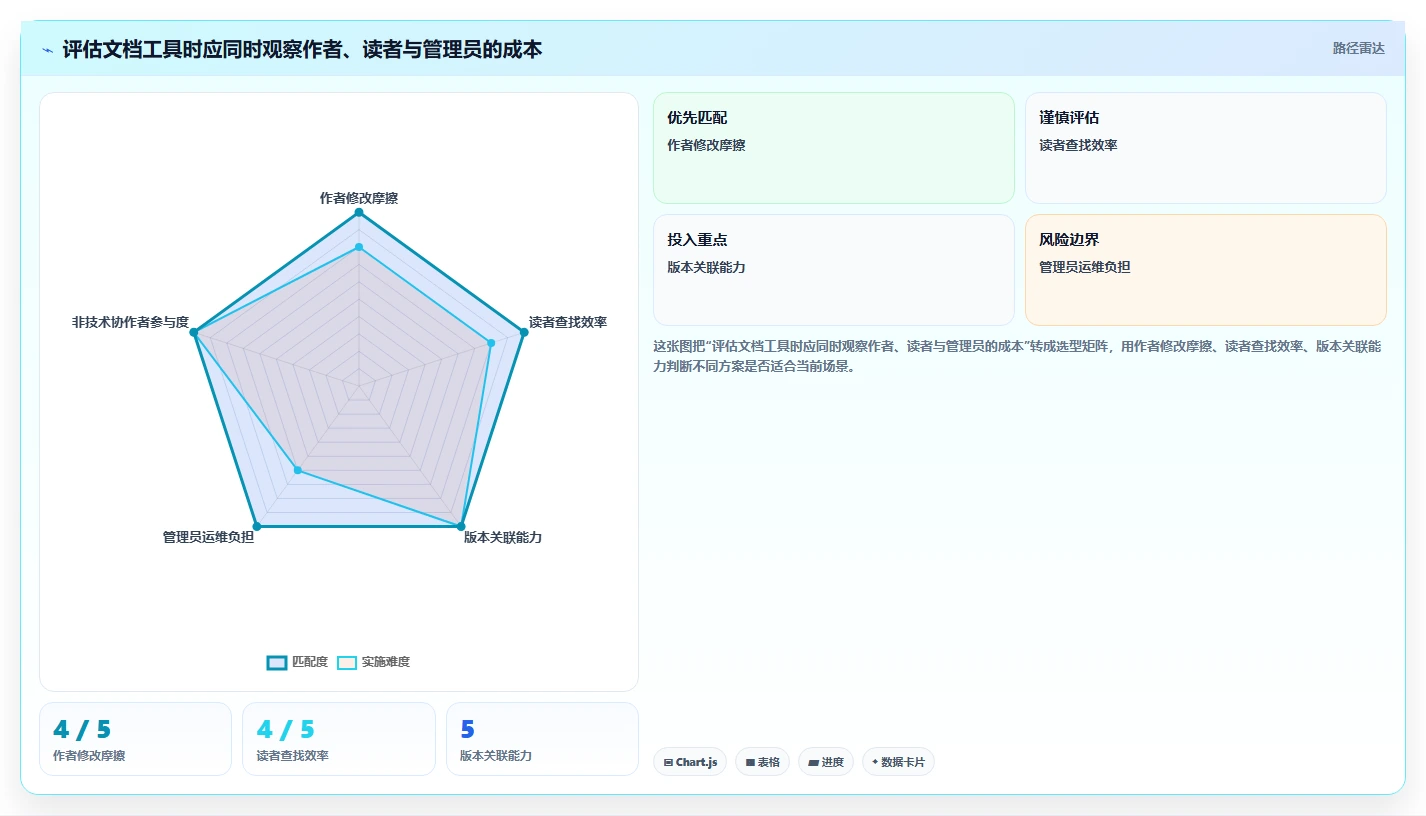1426x816 pixels.
Task: Click the 作者修改摩擦 radar axis label
Action: pyautogui.click(x=359, y=198)
